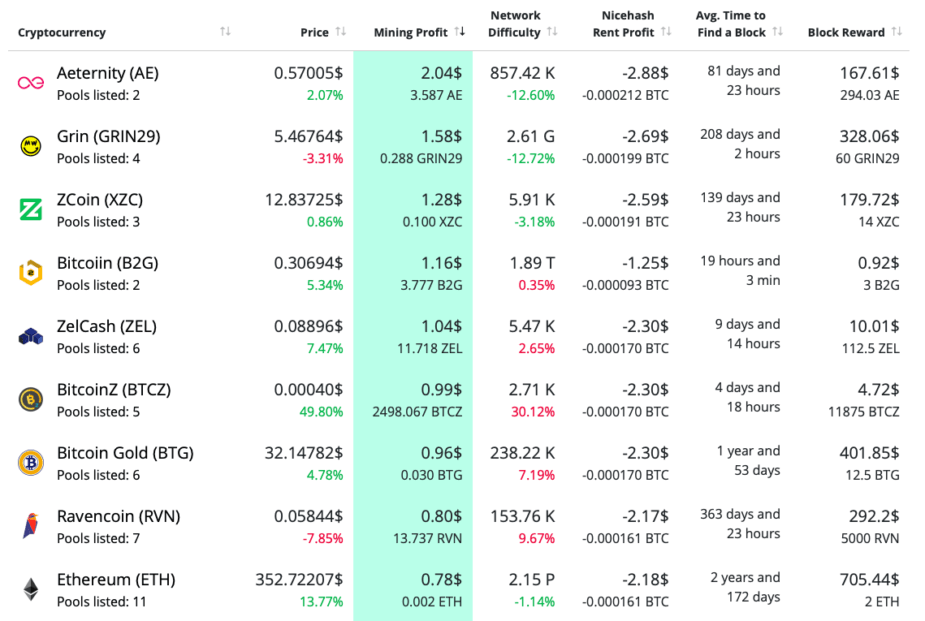The image size is (925, 621).
Task: Click the Aeternity infinity logo icon
Action: 31,83
